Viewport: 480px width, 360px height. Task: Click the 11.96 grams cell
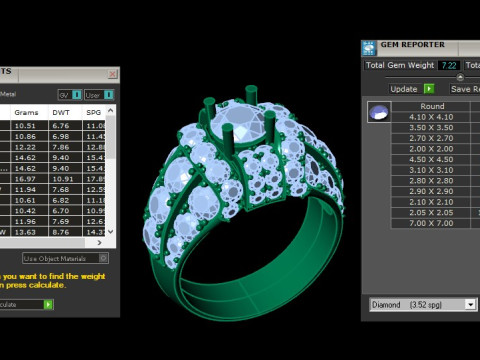(29, 222)
